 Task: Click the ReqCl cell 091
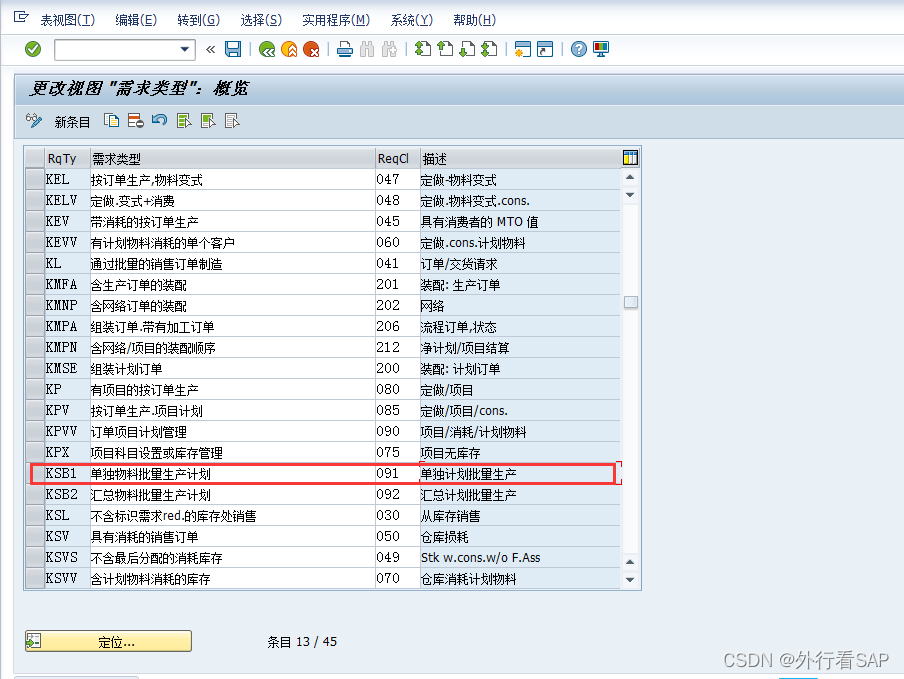tap(397, 473)
